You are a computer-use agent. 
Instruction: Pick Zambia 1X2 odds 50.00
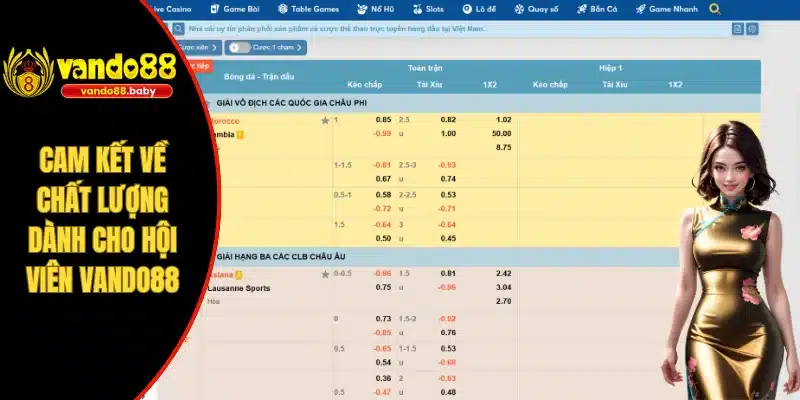point(502,134)
